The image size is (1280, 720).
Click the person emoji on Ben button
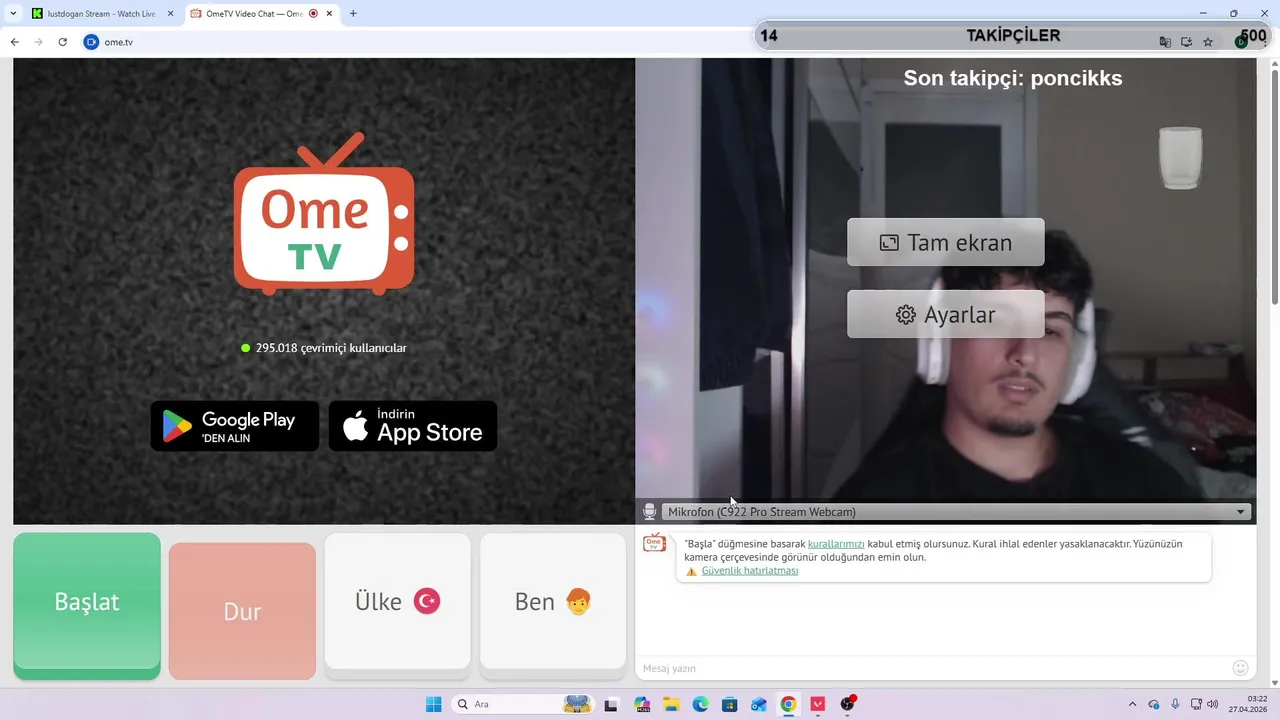click(578, 601)
